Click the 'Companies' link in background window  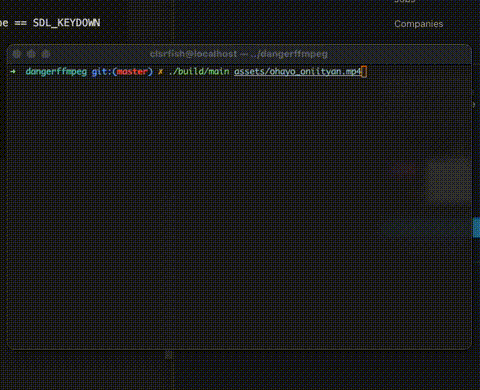[x=419, y=24]
